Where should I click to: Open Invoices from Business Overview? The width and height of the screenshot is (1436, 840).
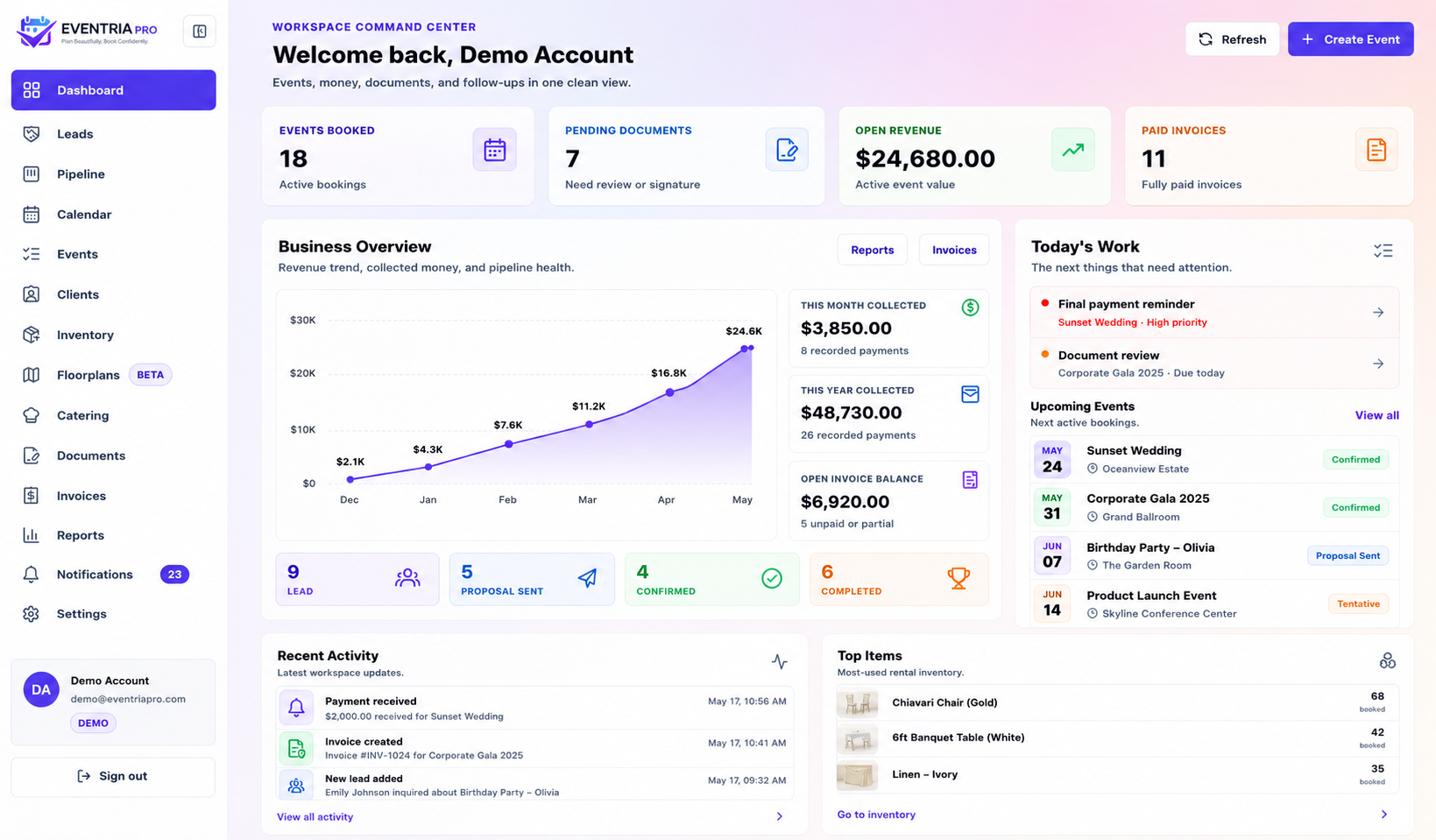tap(954, 250)
